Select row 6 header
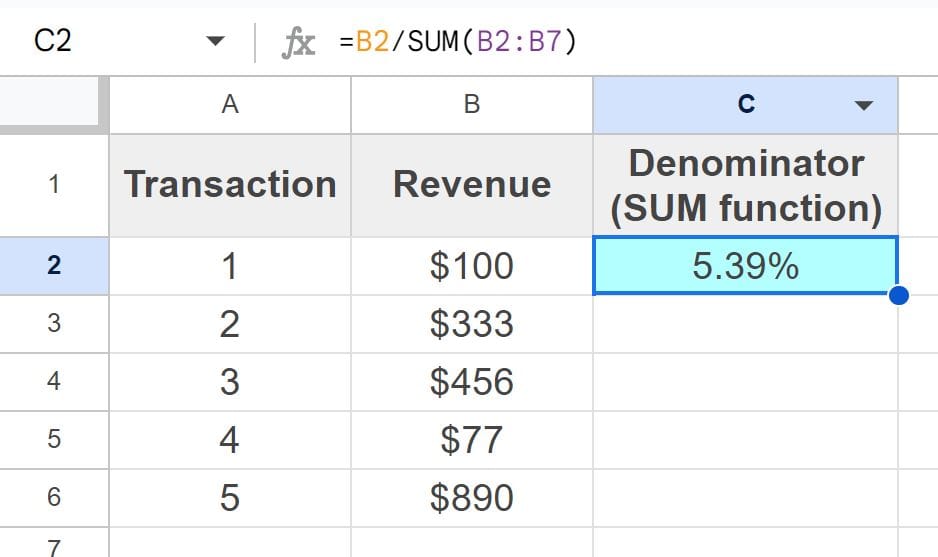The width and height of the screenshot is (938, 557). click(x=54, y=498)
